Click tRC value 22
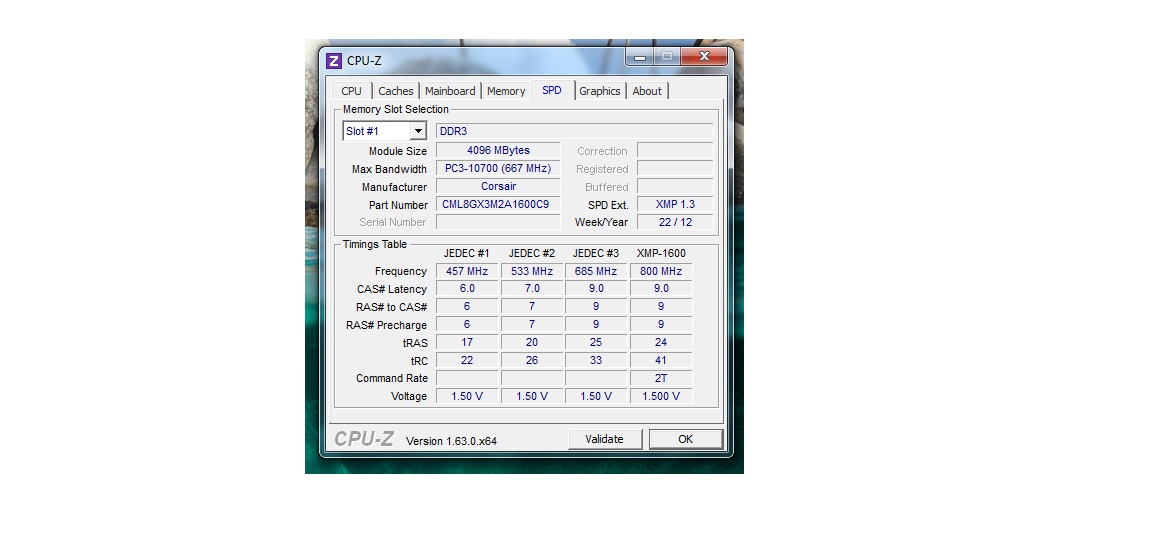 [467, 361]
